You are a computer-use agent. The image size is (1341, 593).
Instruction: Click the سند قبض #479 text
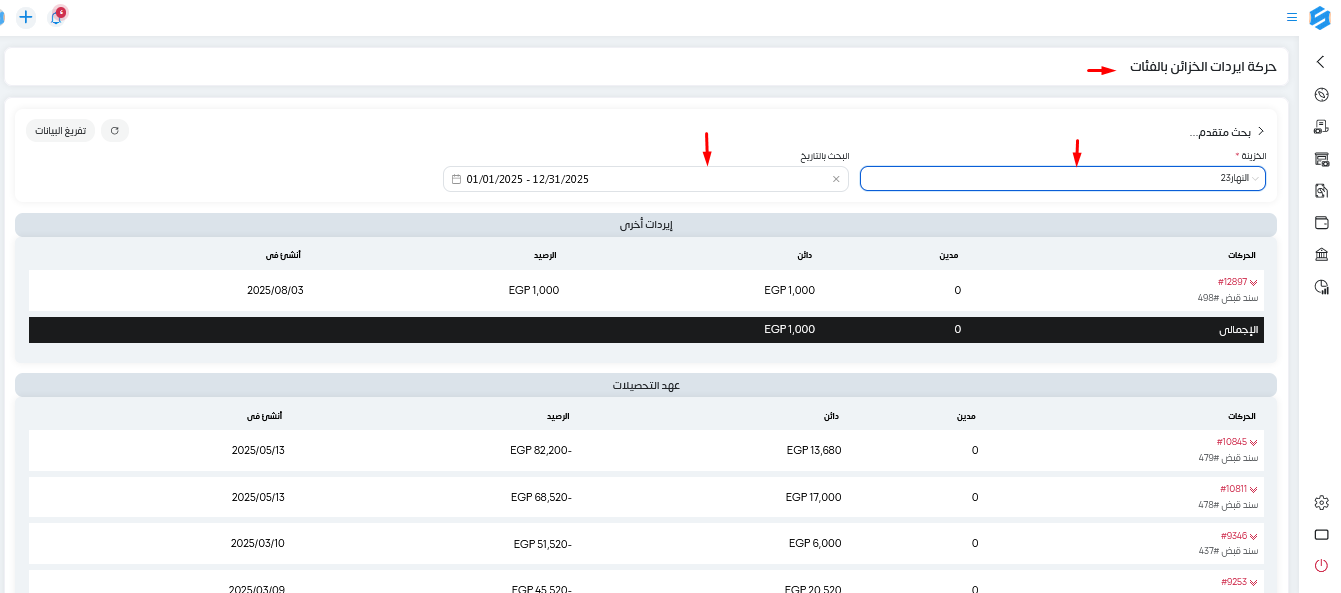(1229, 458)
